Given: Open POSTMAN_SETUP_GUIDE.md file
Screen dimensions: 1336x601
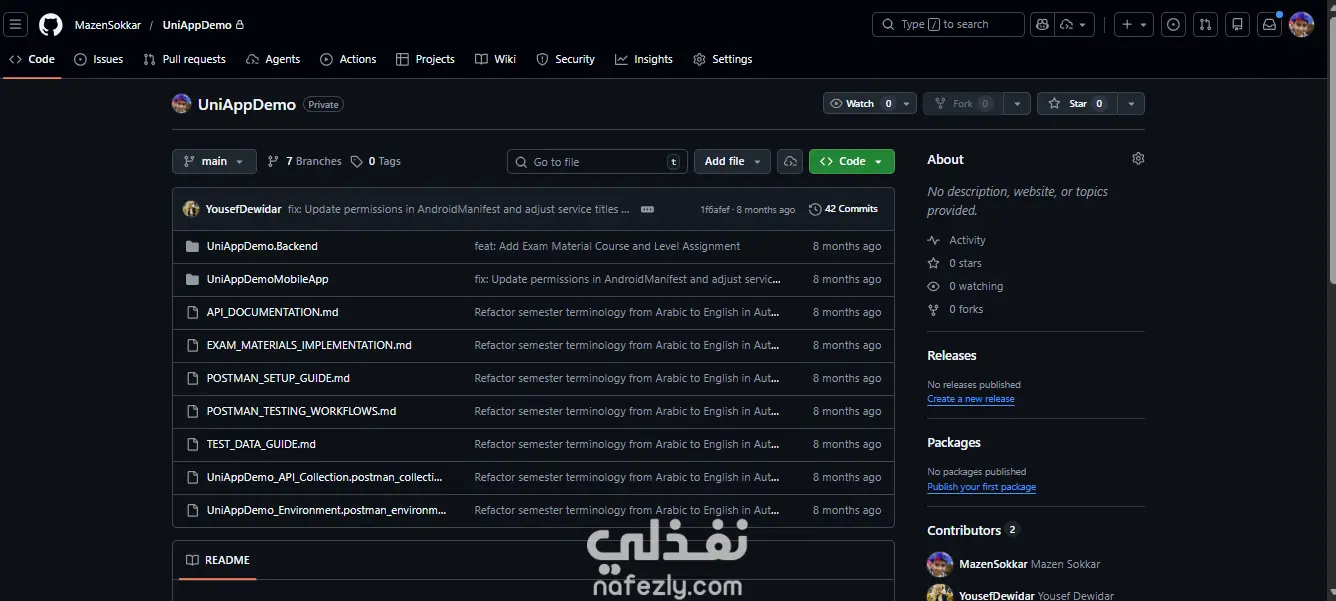Looking at the screenshot, I should (x=278, y=378).
